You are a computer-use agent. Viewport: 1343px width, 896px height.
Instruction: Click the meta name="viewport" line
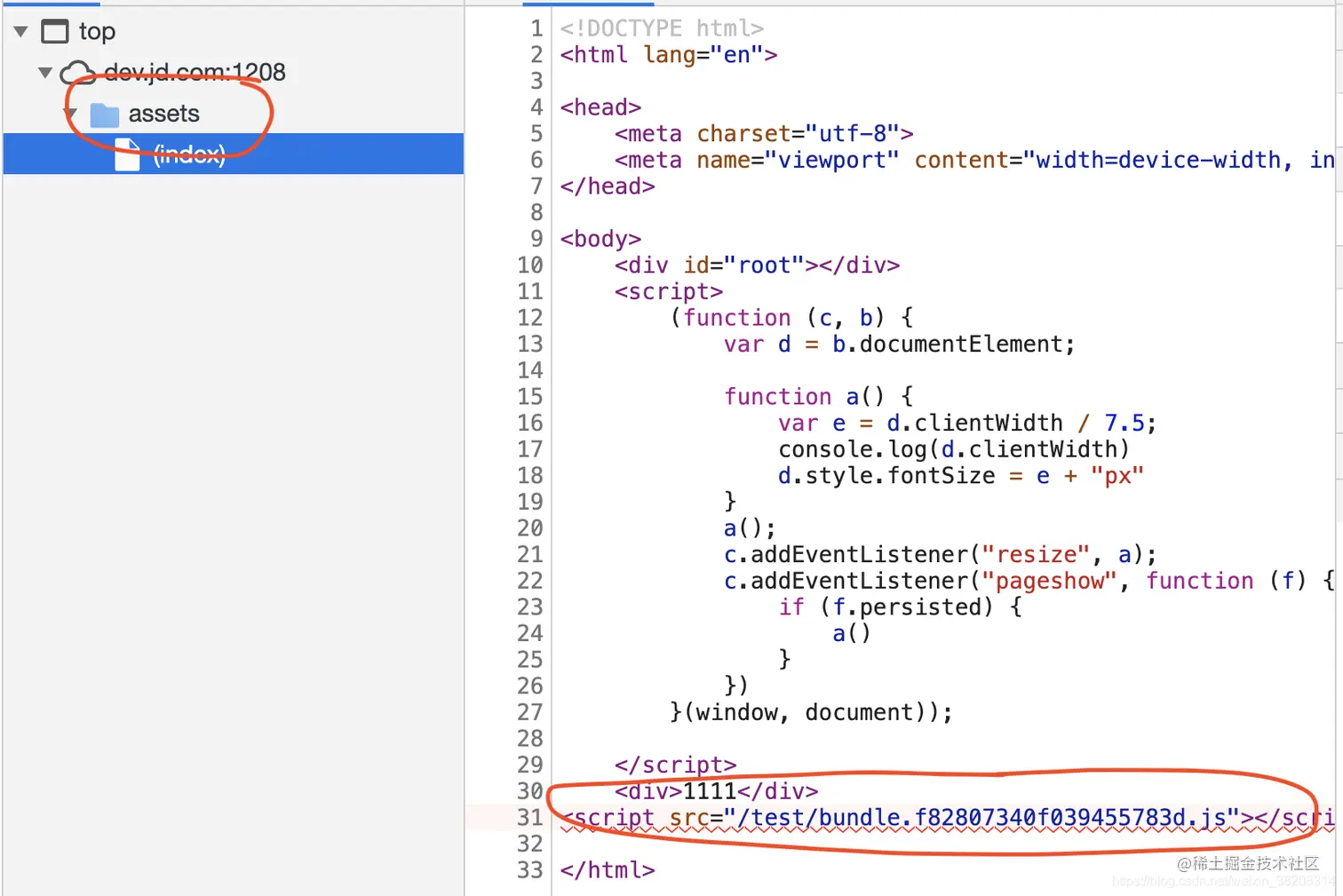pyautogui.click(x=973, y=160)
